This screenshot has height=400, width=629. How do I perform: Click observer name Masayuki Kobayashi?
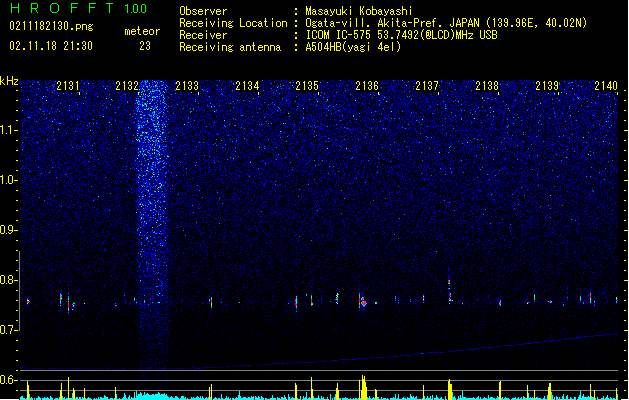[x=359, y=11]
